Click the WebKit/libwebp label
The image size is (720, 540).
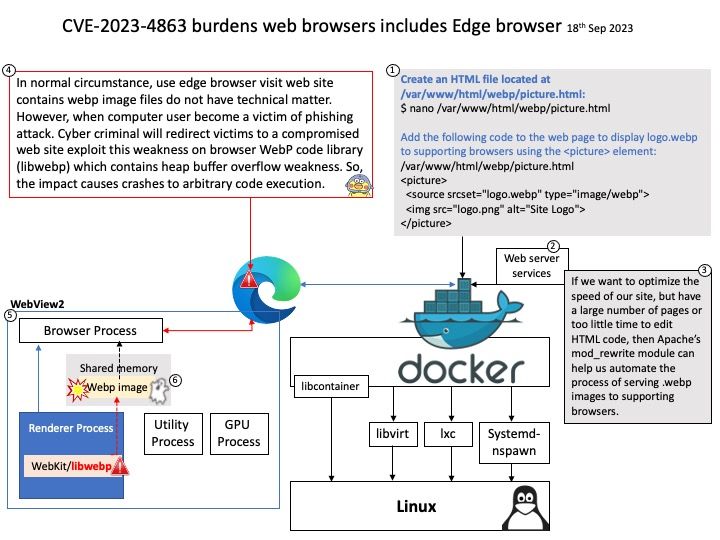click(x=71, y=466)
